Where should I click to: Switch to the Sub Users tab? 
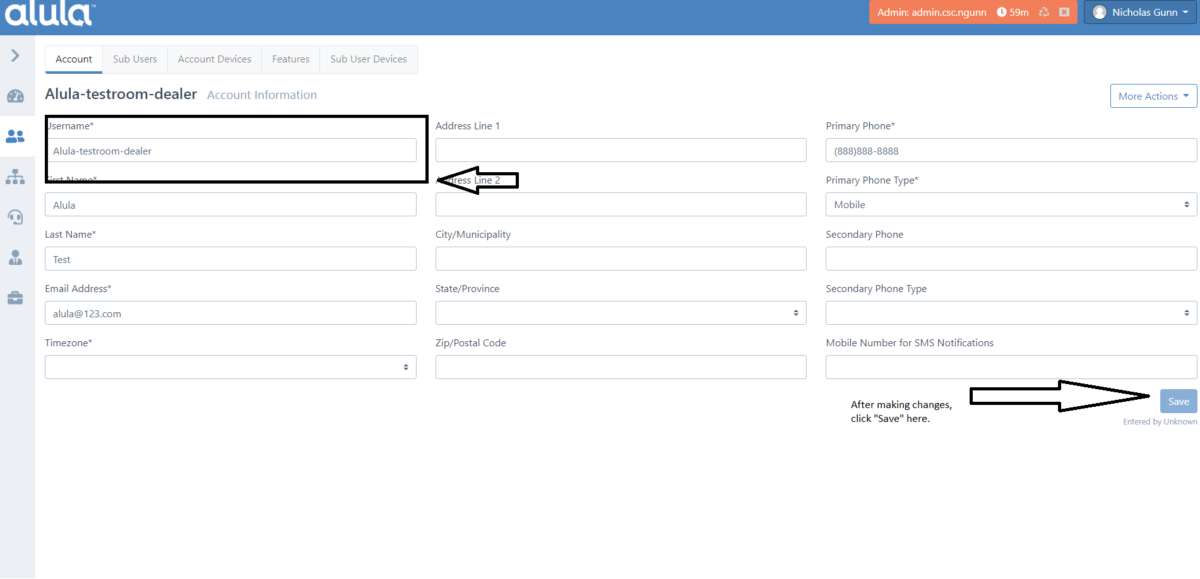point(134,59)
